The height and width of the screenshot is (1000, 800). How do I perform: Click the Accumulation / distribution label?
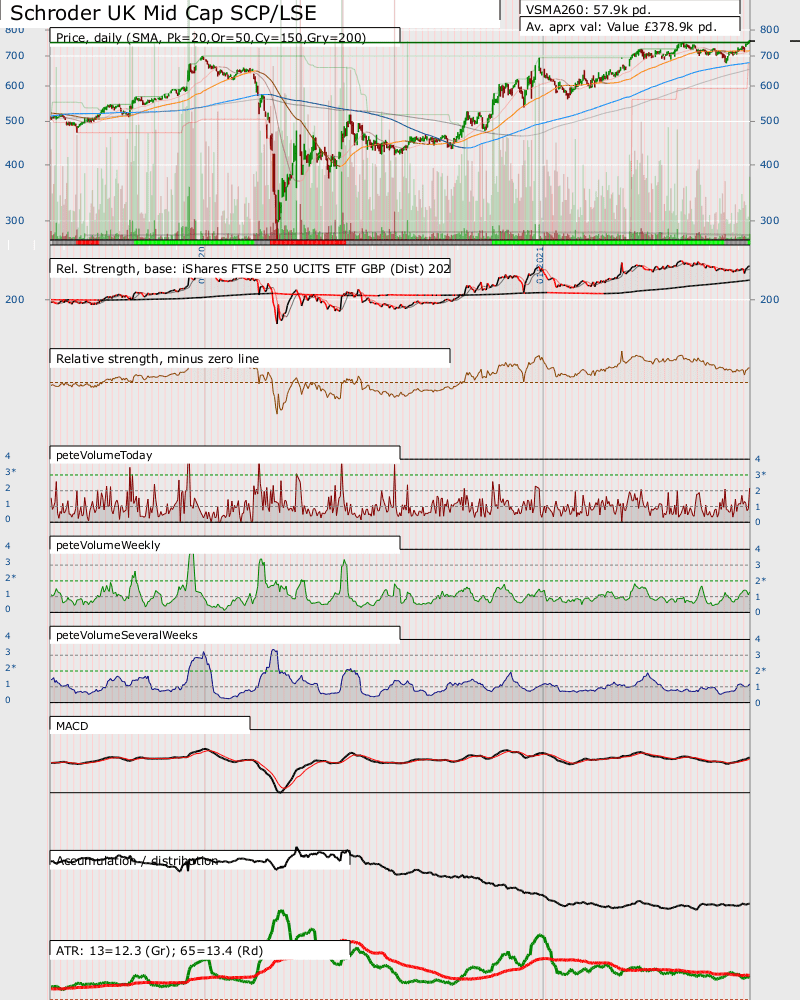coord(137,860)
